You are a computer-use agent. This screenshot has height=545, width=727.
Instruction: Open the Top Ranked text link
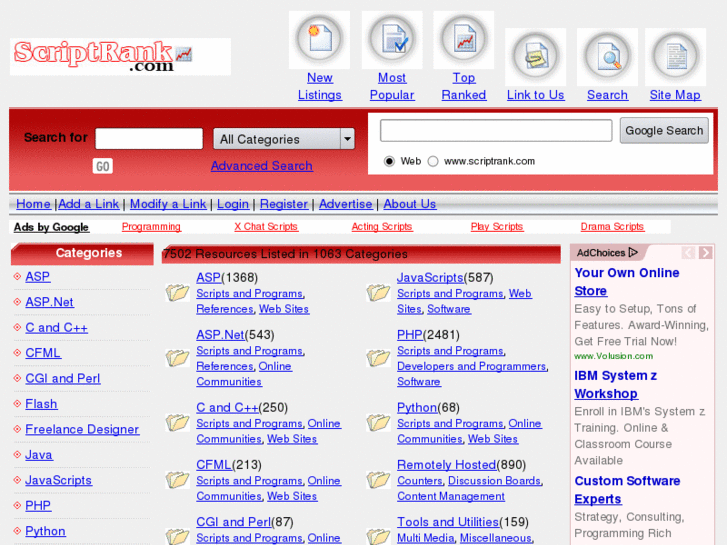pyautogui.click(x=464, y=86)
